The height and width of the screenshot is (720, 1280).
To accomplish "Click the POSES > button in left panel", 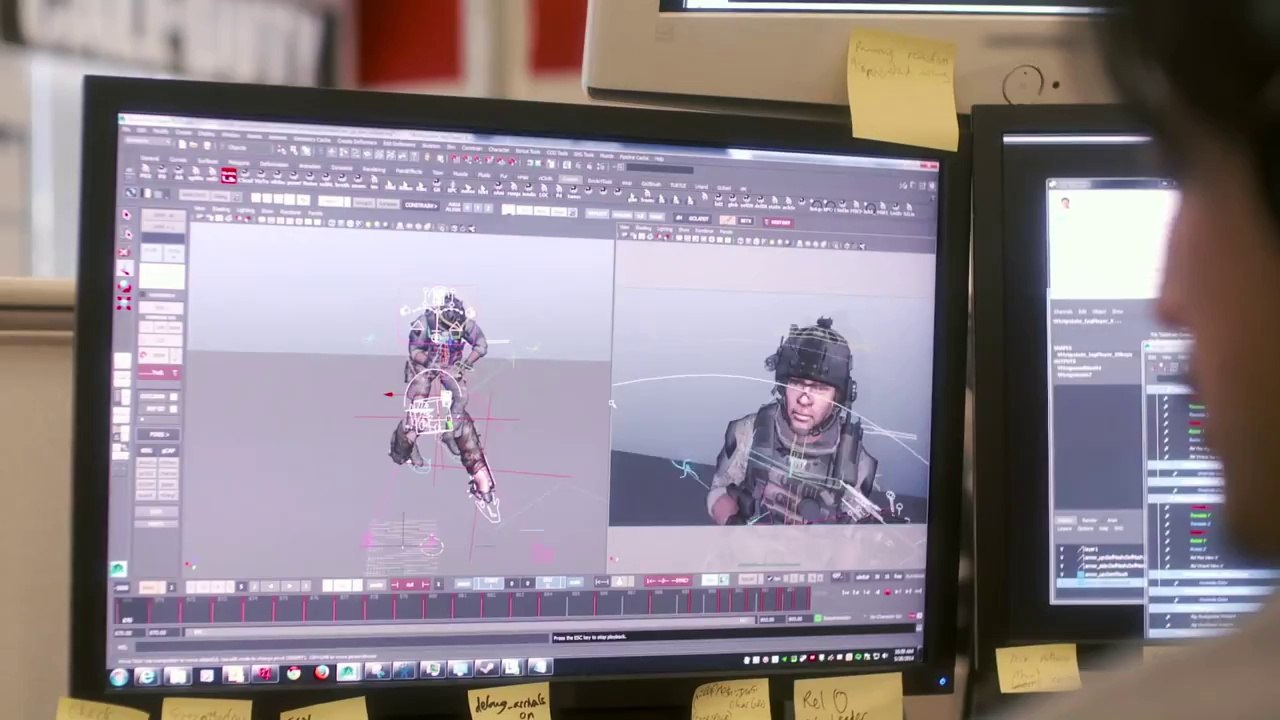I will (x=157, y=435).
